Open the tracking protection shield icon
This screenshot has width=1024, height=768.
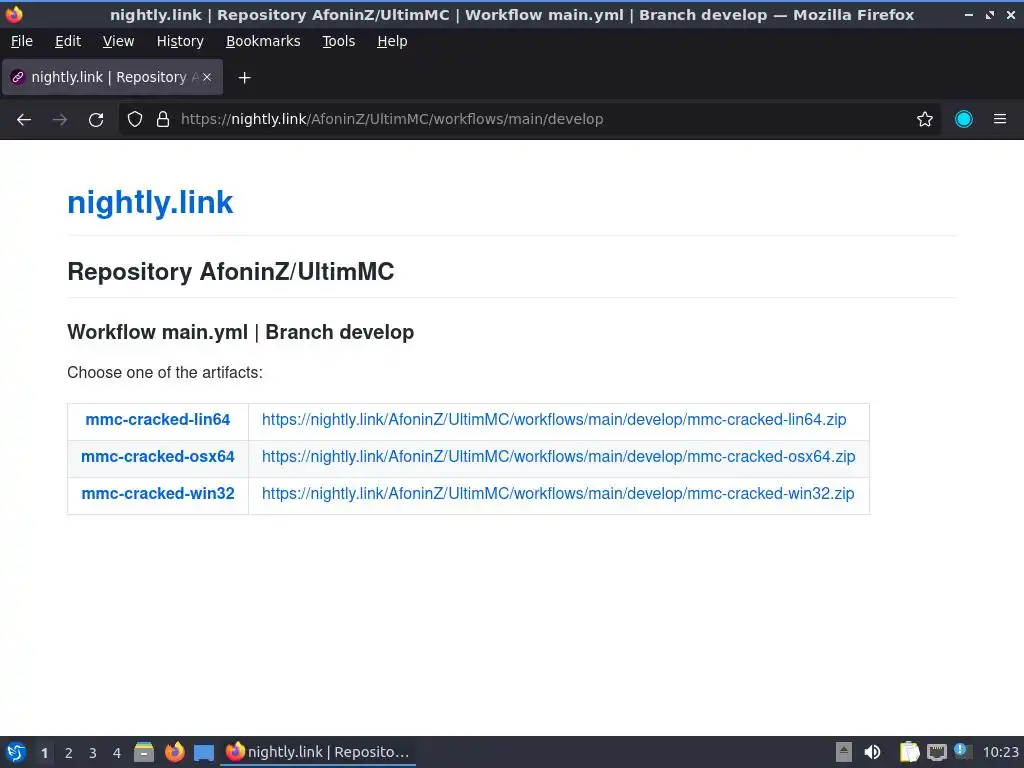coord(135,120)
